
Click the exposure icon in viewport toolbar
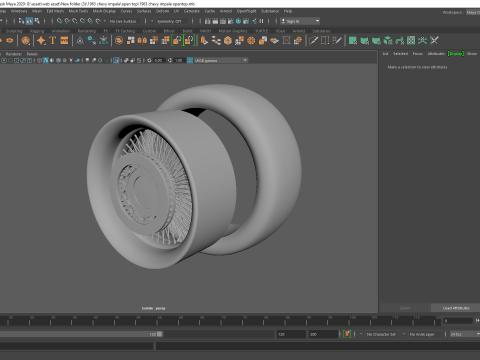coord(149,60)
